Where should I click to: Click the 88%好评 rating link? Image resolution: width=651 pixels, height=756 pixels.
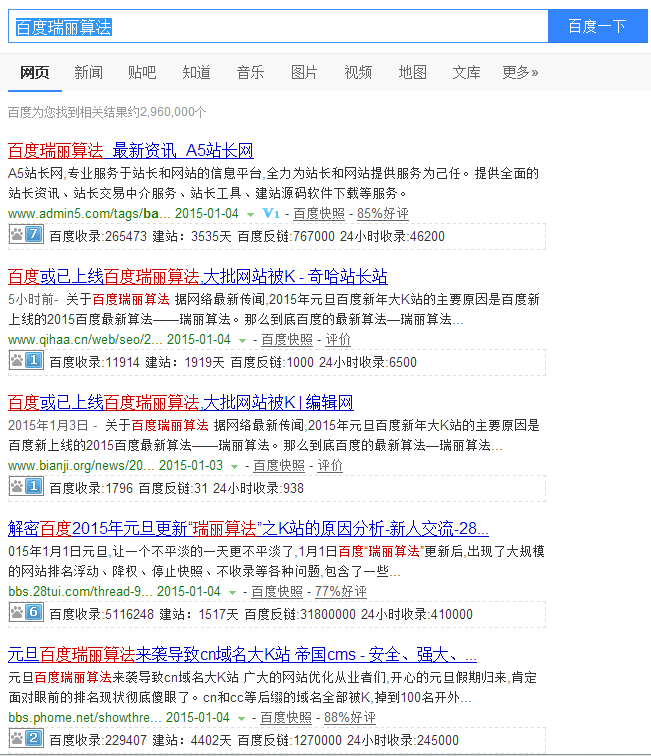coord(350,717)
